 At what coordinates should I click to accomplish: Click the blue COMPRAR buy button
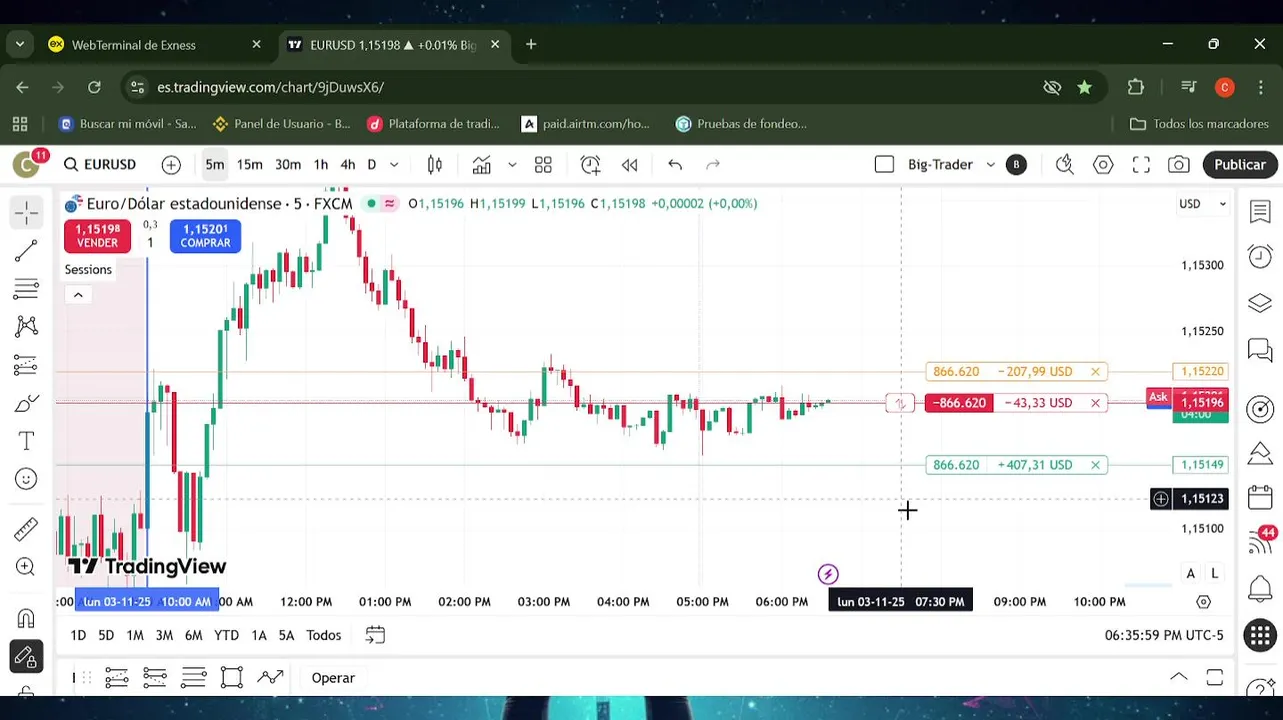click(x=205, y=236)
